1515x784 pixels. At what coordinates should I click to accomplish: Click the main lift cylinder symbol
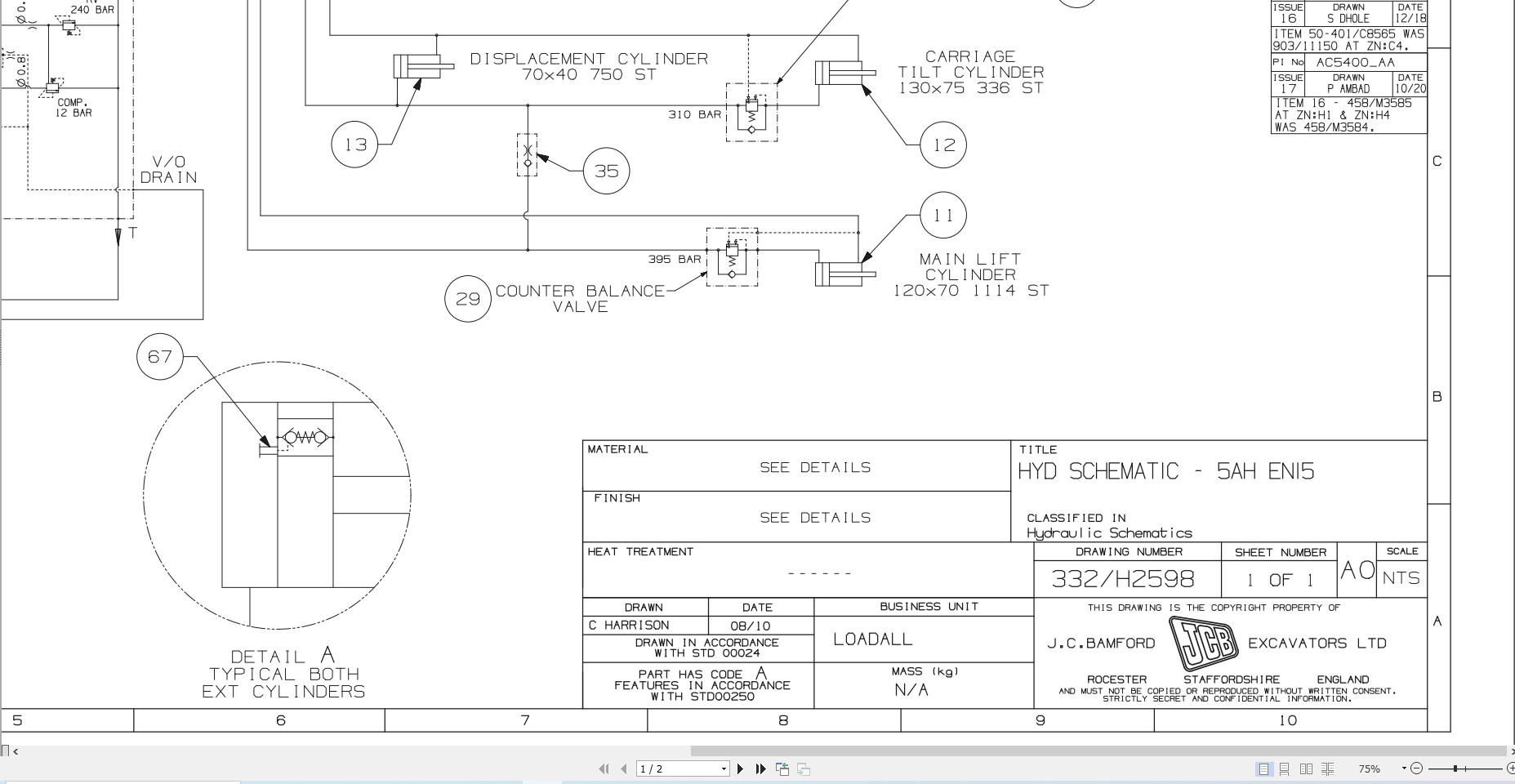(x=845, y=274)
